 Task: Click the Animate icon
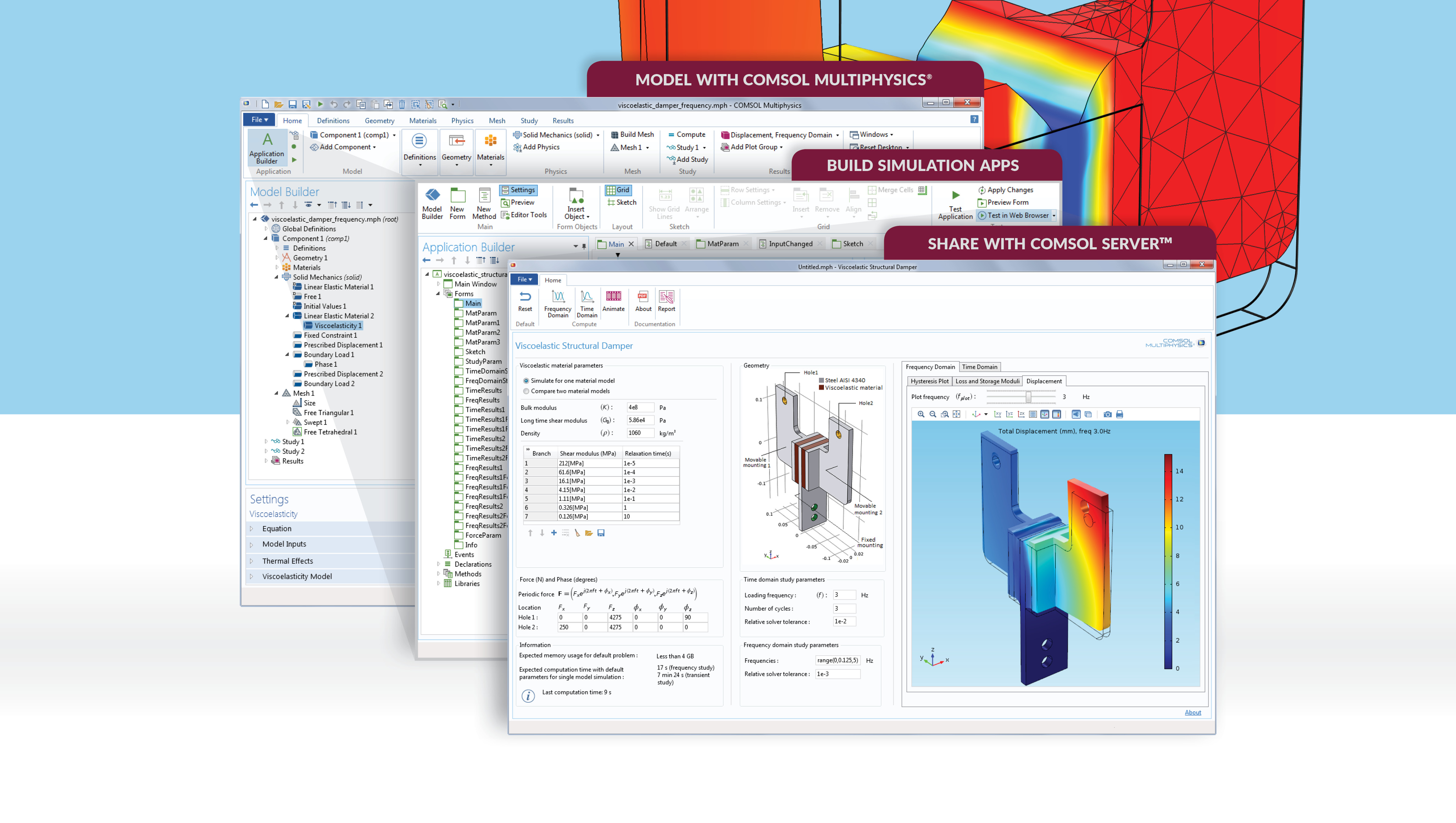(613, 301)
